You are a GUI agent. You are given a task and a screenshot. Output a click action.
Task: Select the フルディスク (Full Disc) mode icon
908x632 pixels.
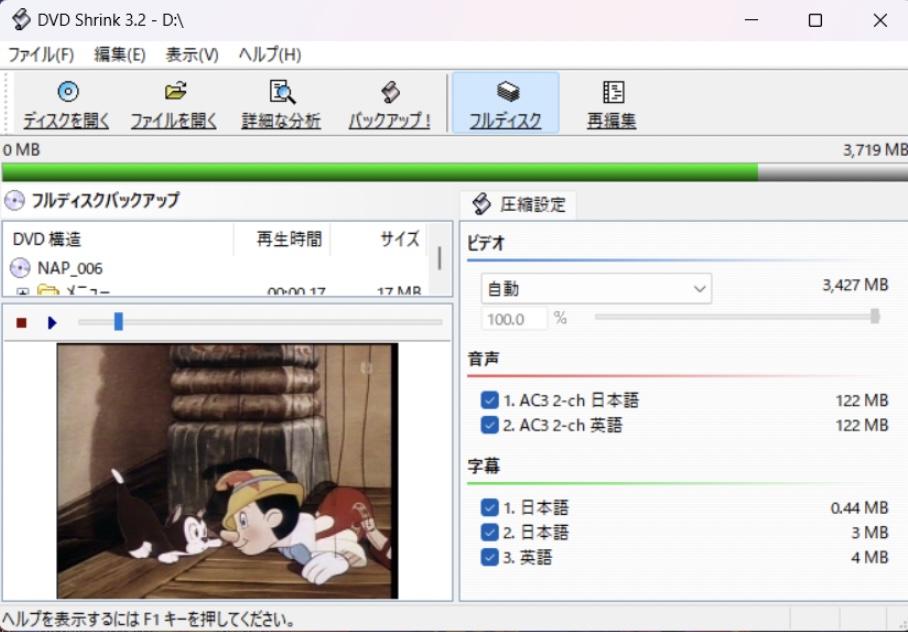[x=506, y=93]
